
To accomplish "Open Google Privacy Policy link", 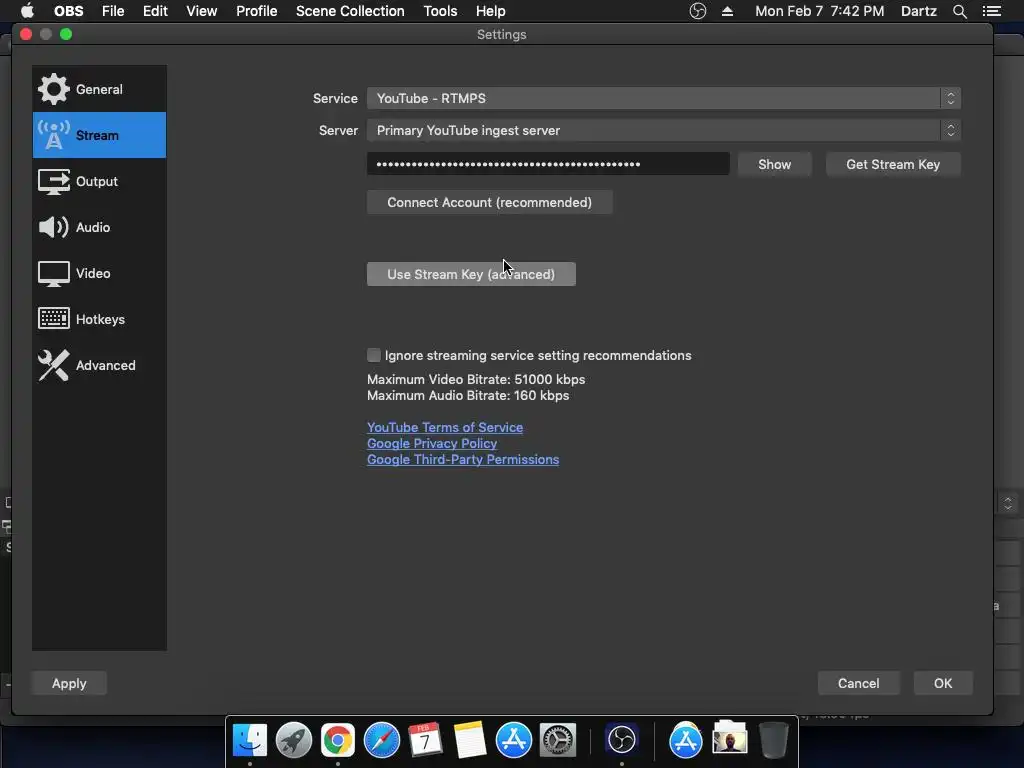I will (432, 443).
